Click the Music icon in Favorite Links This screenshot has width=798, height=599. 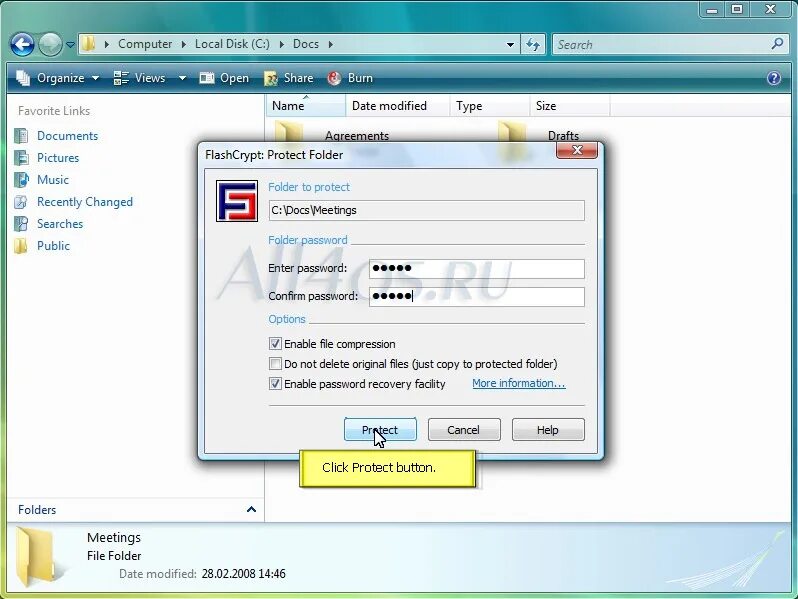21,180
